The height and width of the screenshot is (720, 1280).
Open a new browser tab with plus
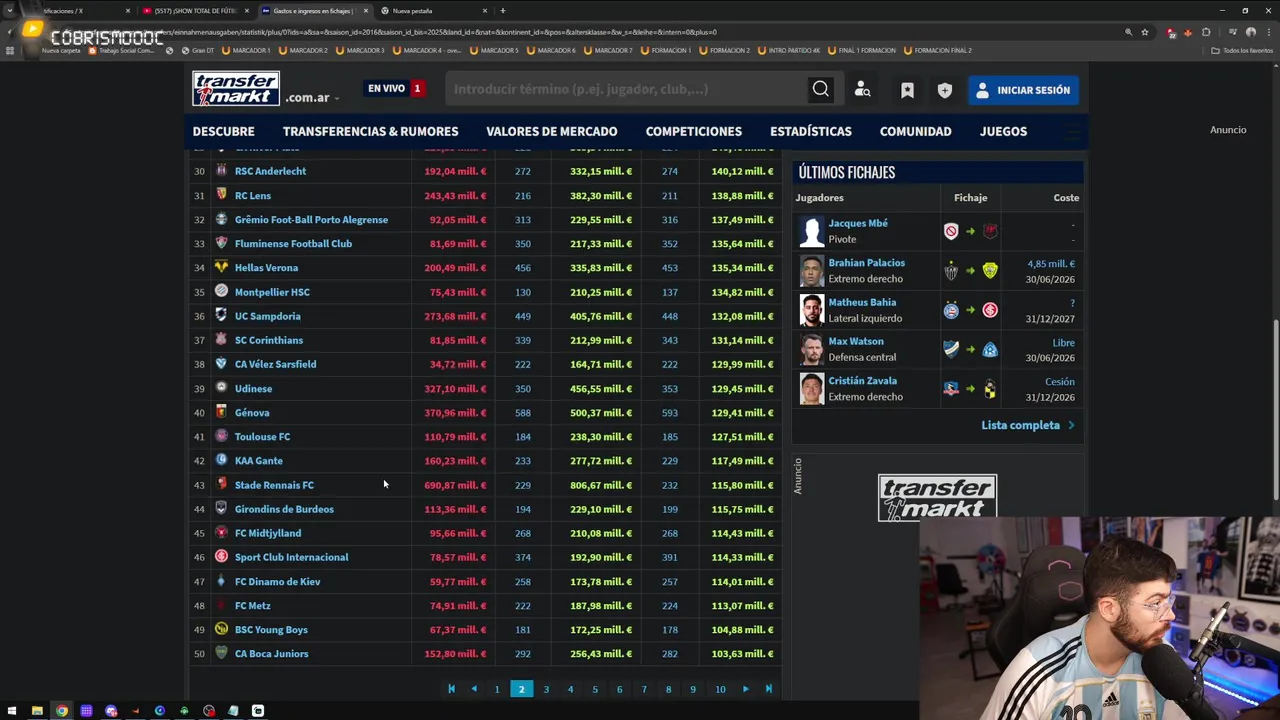click(x=503, y=11)
